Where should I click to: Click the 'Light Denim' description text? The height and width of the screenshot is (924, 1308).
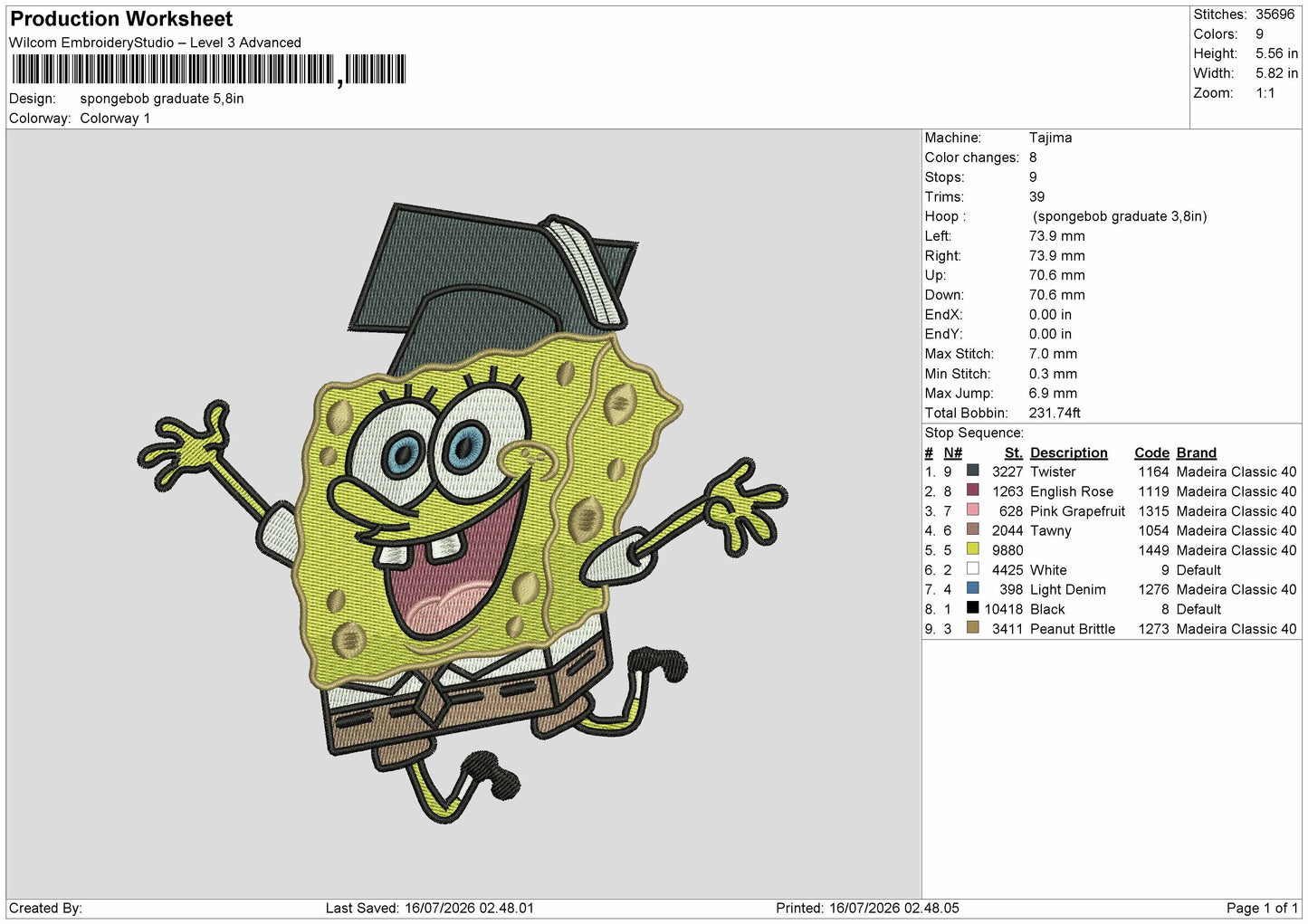click(1068, 589)
